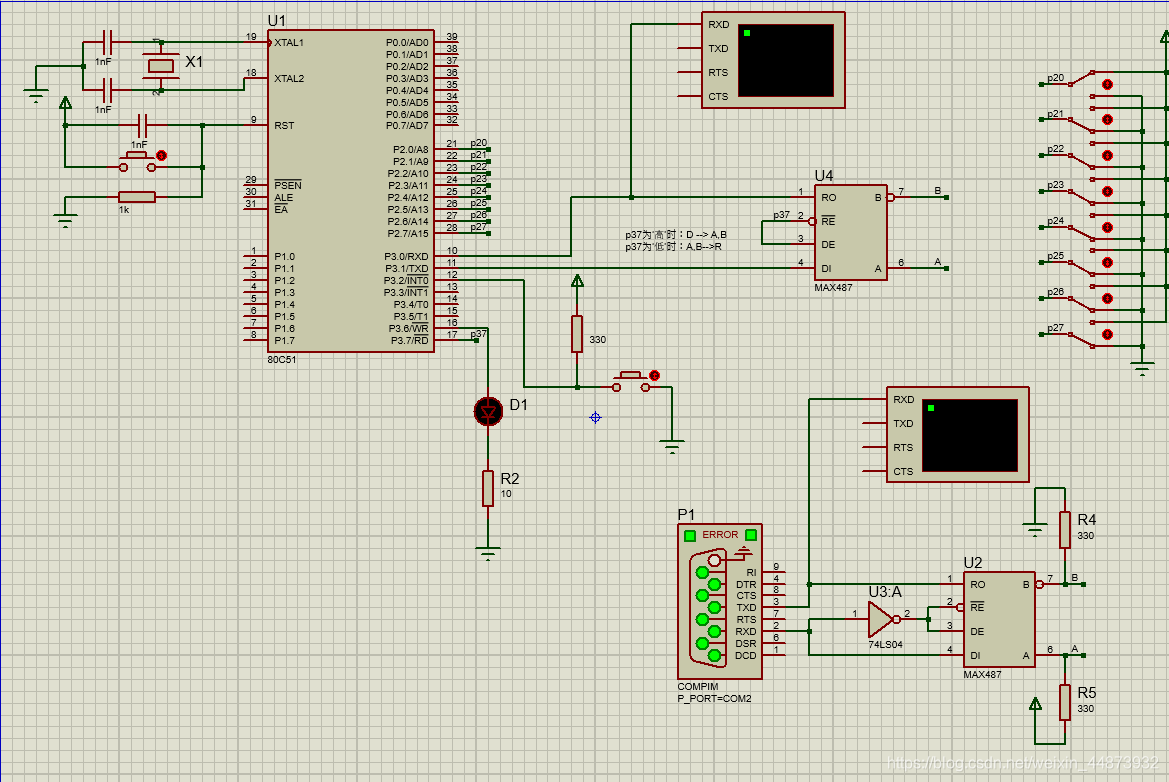
Task: Click the p37 terminal label at P3.7/RD
Action: pyautogui.click(x=479, y=333)
